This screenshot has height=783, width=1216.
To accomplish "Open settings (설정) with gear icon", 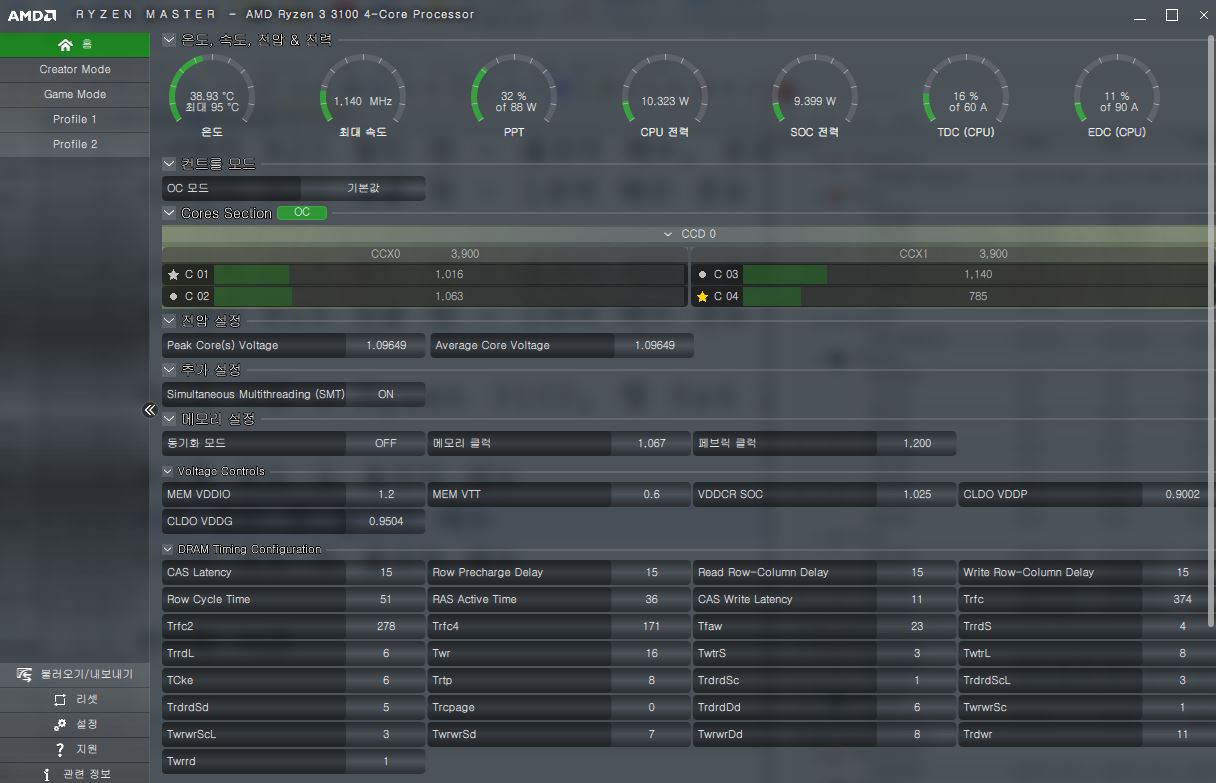I will point(75,725).
